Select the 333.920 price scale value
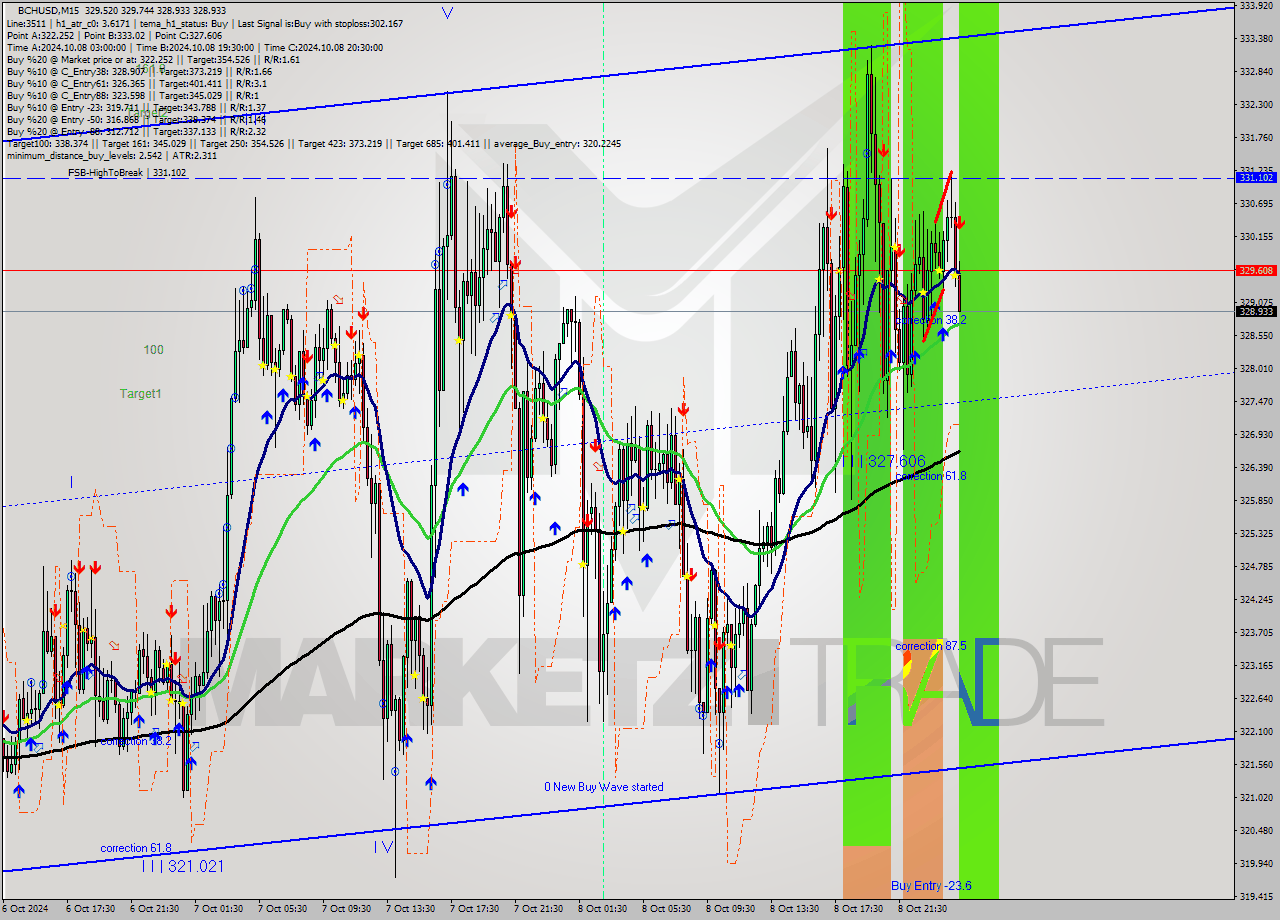The height and width of the screenshot is (920, 1280). tap(1256, 5)
